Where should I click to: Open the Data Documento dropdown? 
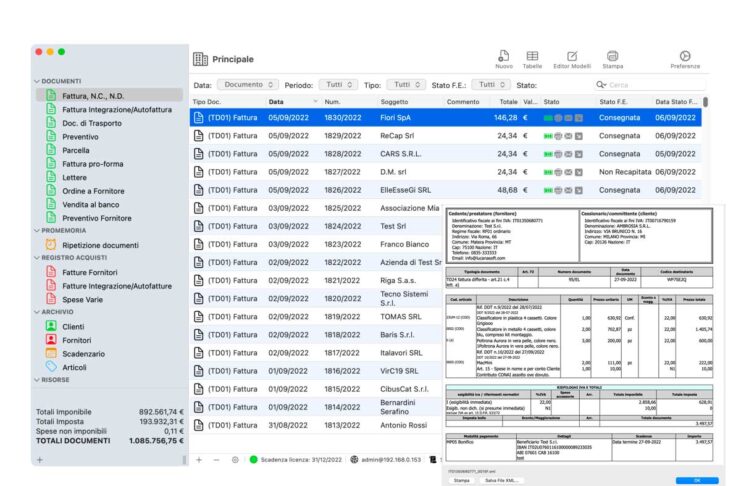[248, 85]
